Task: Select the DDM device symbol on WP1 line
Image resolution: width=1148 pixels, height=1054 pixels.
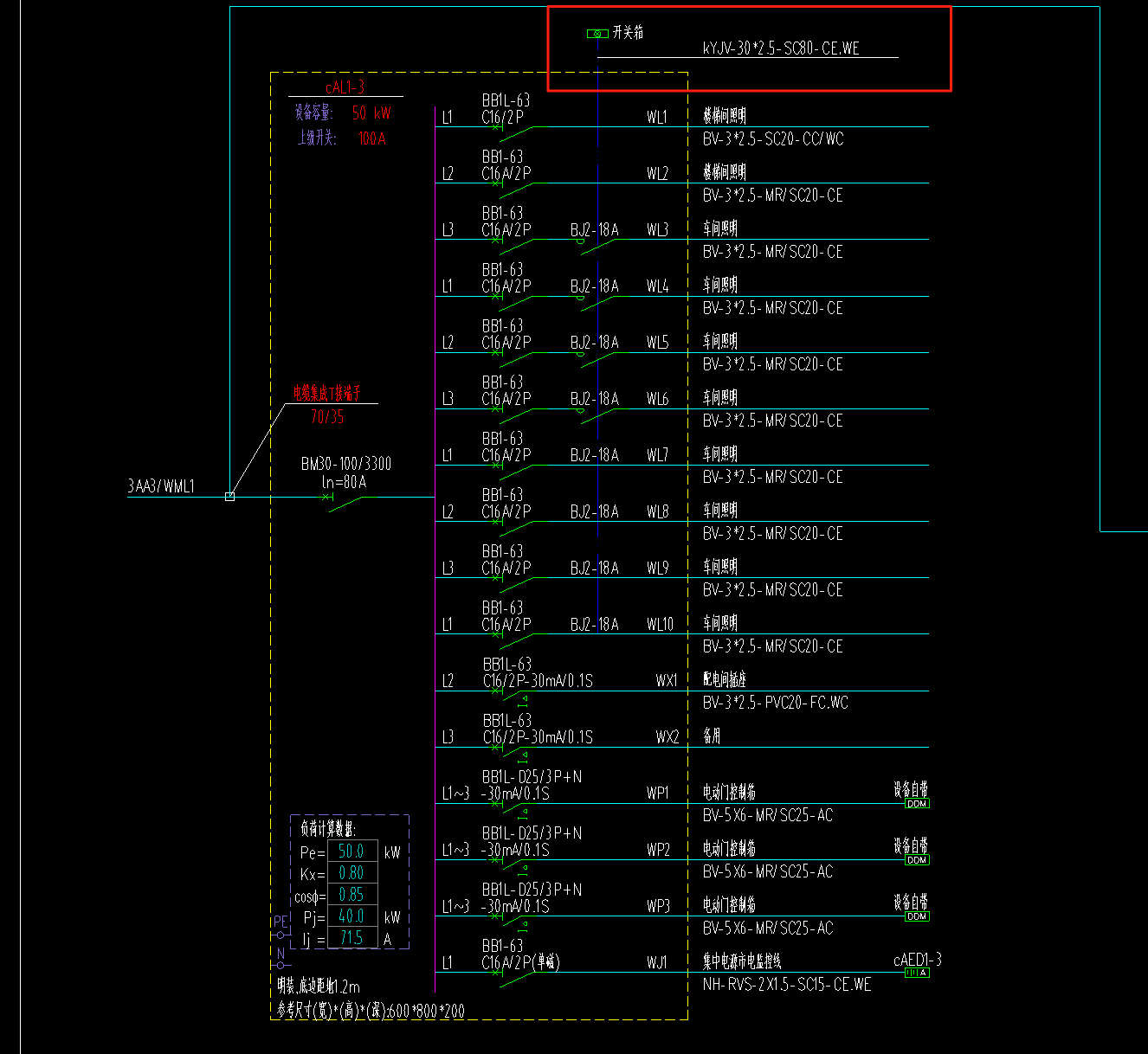Action: [917, 804]
